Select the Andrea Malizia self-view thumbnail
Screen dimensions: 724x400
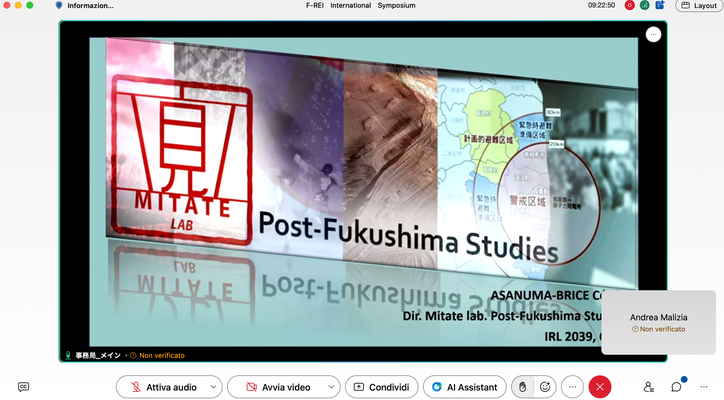click(658, 322)
